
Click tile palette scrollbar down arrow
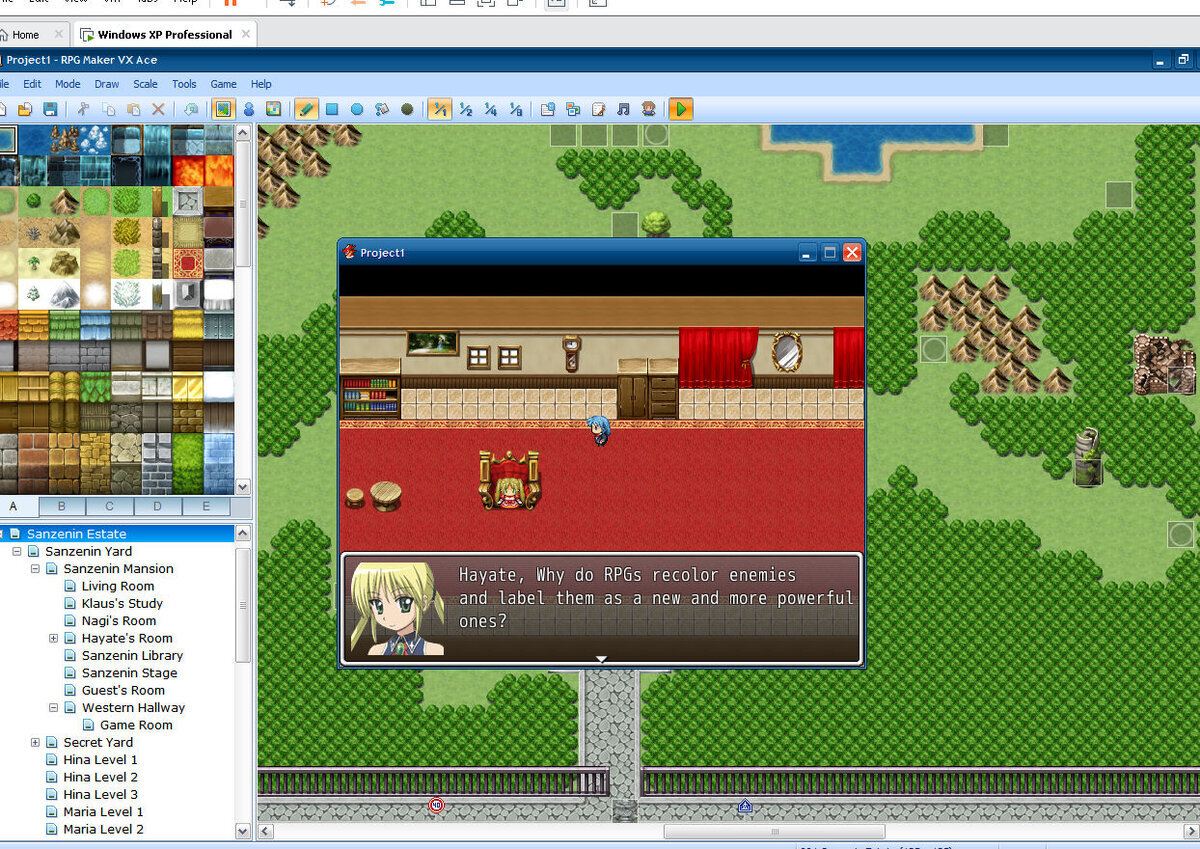click(243, 487)
